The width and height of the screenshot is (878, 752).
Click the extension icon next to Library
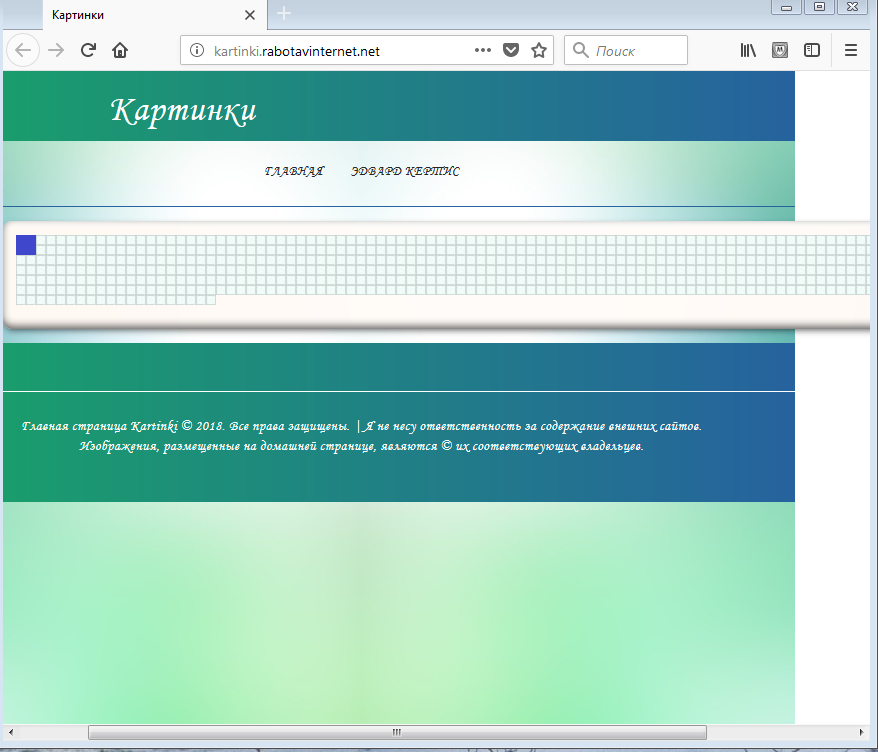tap(780, 50)
